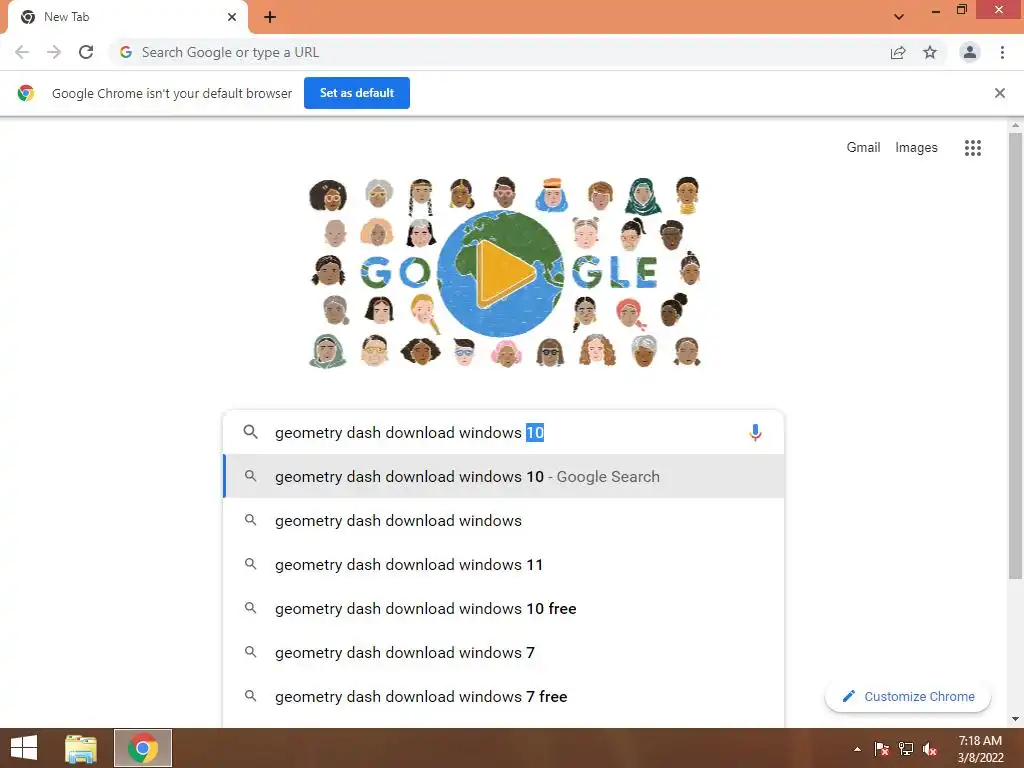Image resolution: width=1024 pixels, height=768 pixels.
Task: Choose suggestion 'geometry dash download windows'
Action: click(x=504, y=520)
